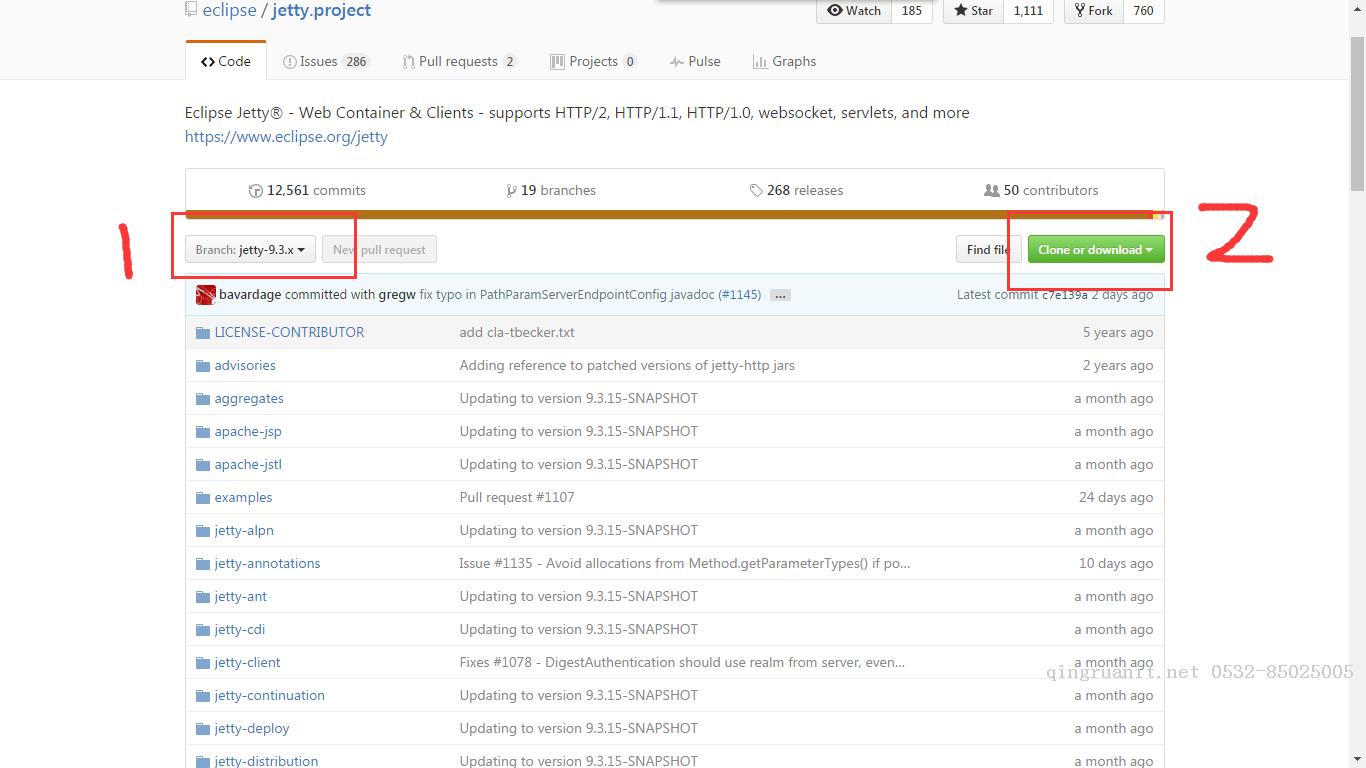Open the Pull requests tab
The width and height of the screenshot is (1366, 768).
click(x=459, y=61)
